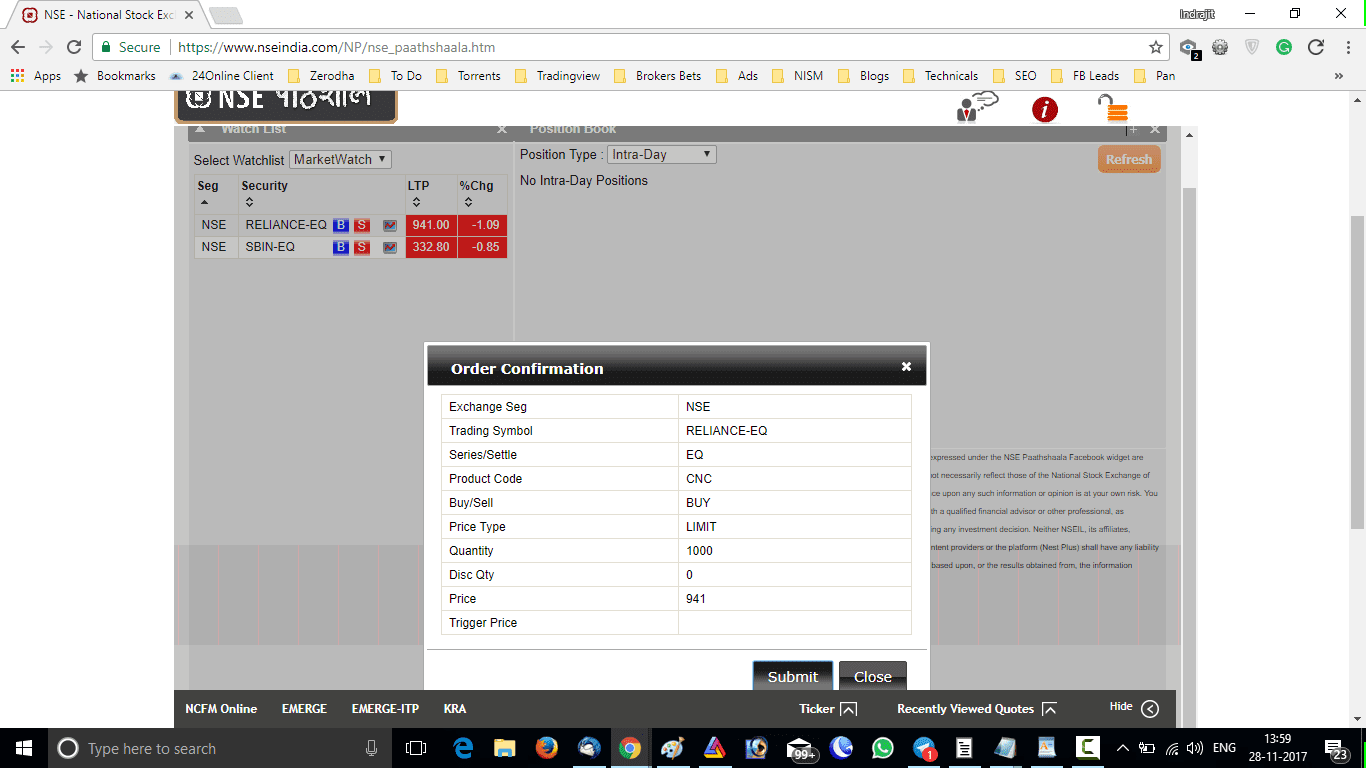Sort watchlist by %Chg column arrows
Screen dimensions: 1366x768
coord(468,203)
